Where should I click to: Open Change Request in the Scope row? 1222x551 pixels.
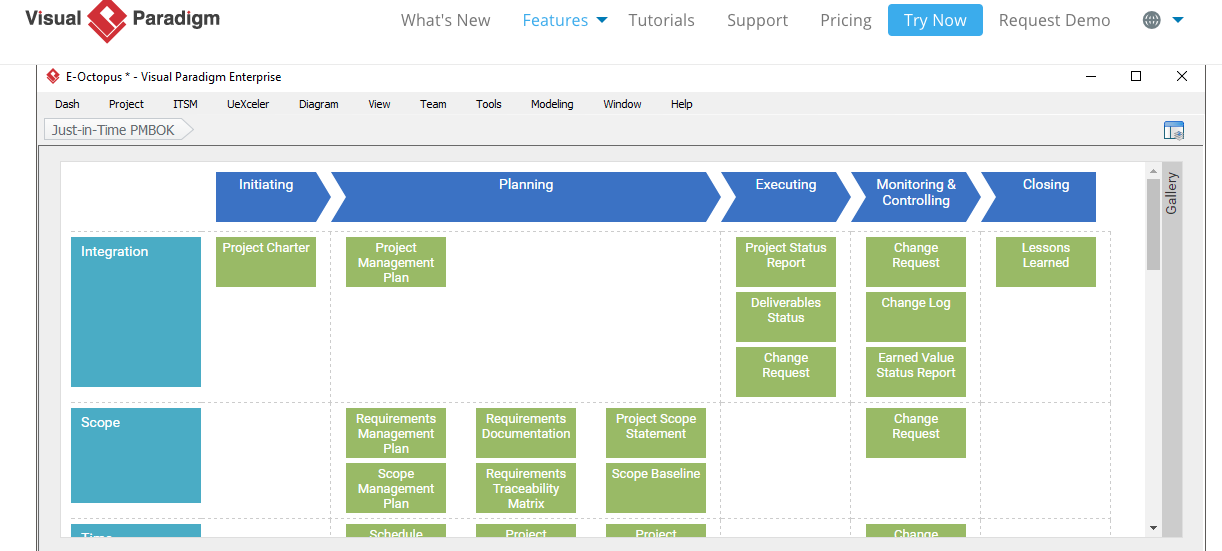(916, 433)
